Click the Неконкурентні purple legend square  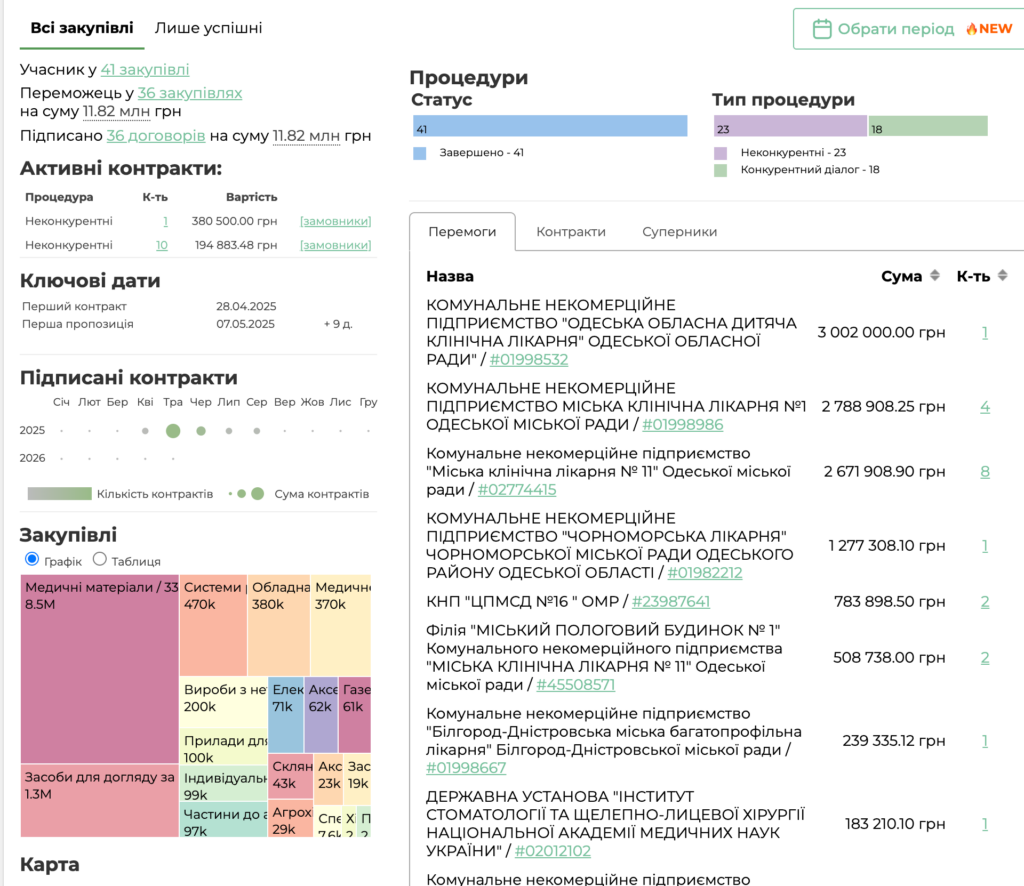720,153
